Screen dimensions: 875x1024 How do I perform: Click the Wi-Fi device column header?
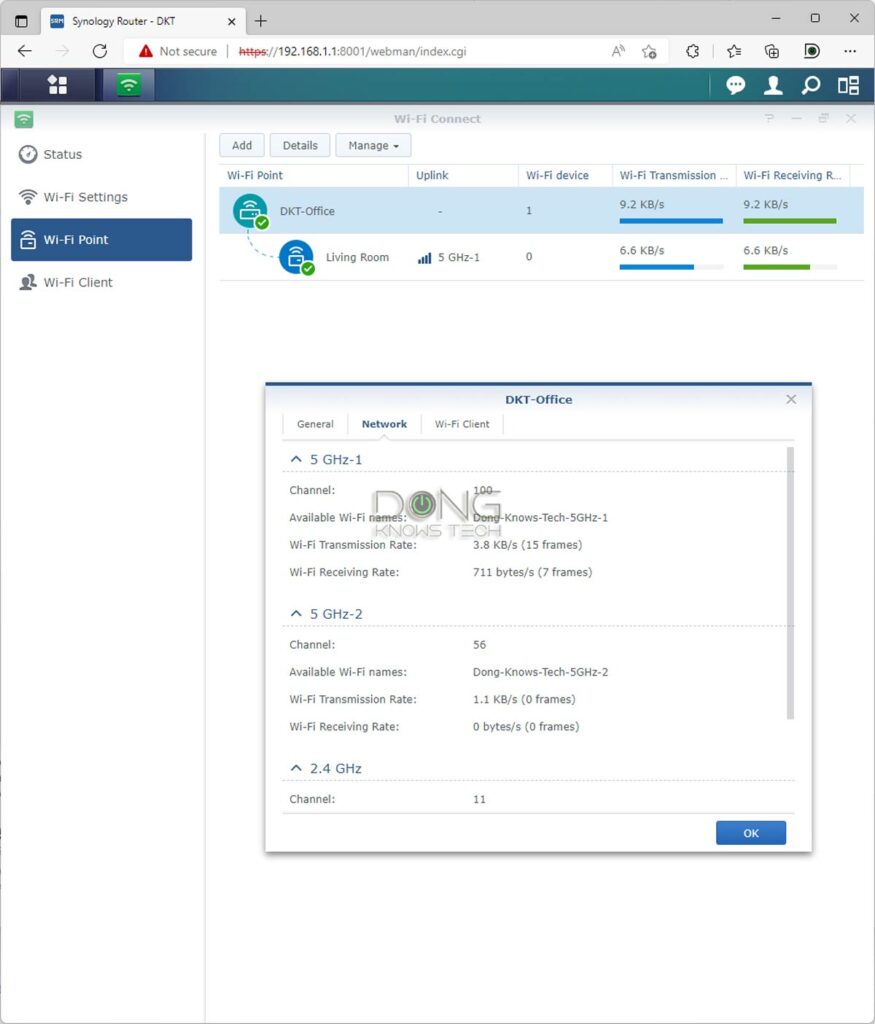(x=565, y=175)
